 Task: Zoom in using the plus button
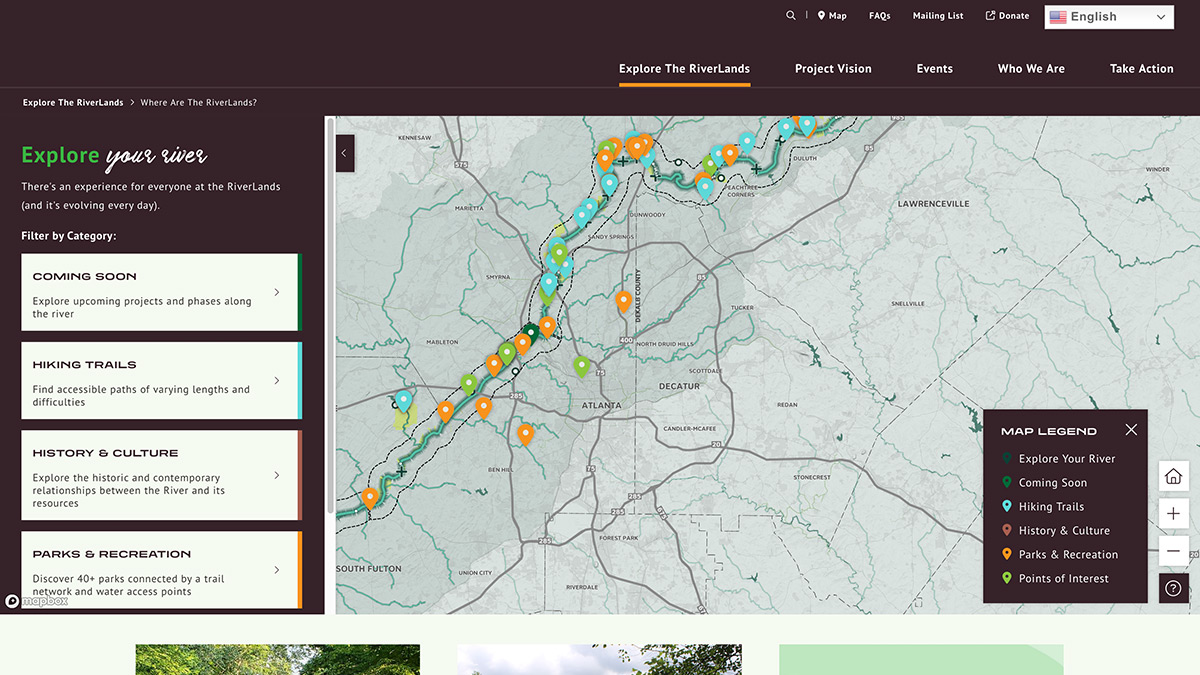(x=1174, y=514)
